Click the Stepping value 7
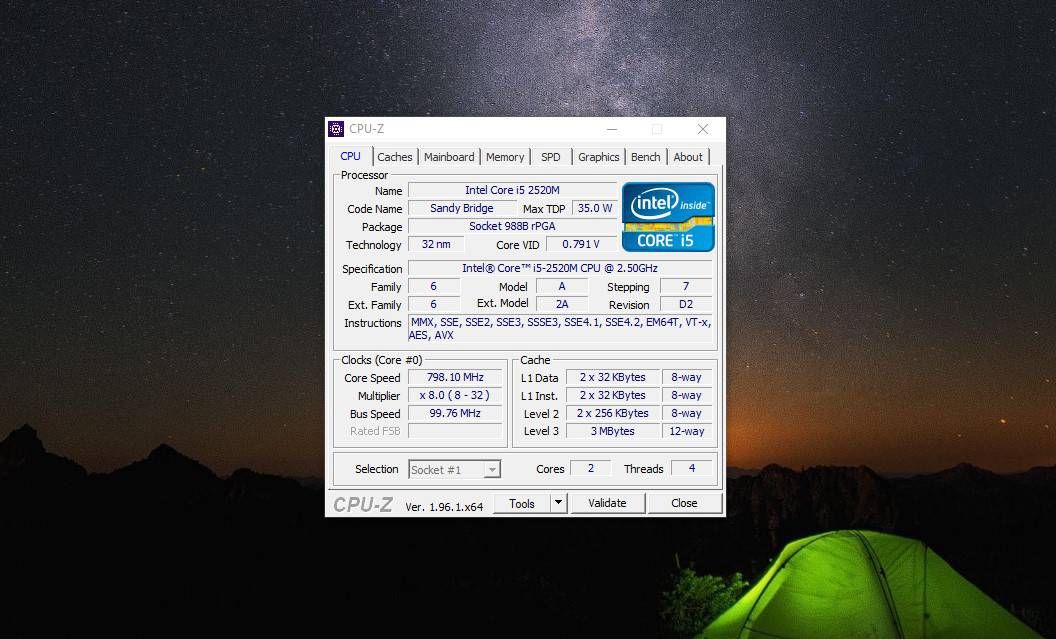 coord(686,286)
